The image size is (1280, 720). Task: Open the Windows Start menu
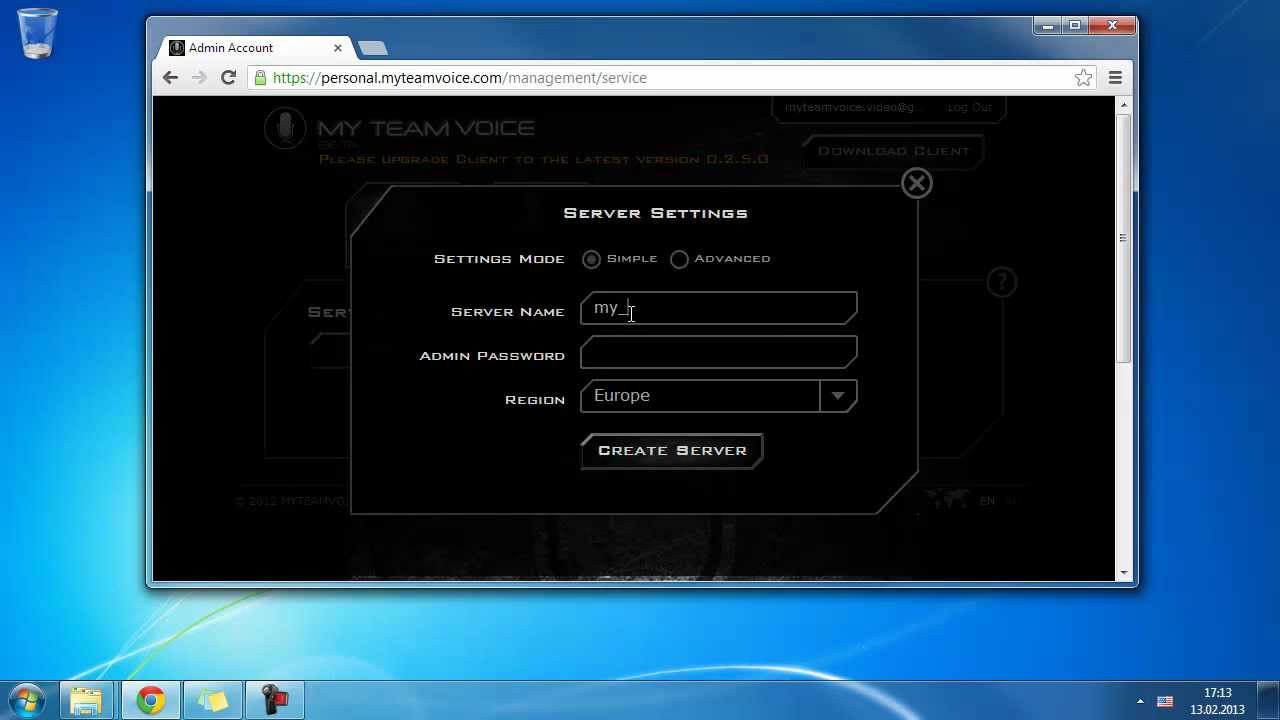tap(27, 700)
